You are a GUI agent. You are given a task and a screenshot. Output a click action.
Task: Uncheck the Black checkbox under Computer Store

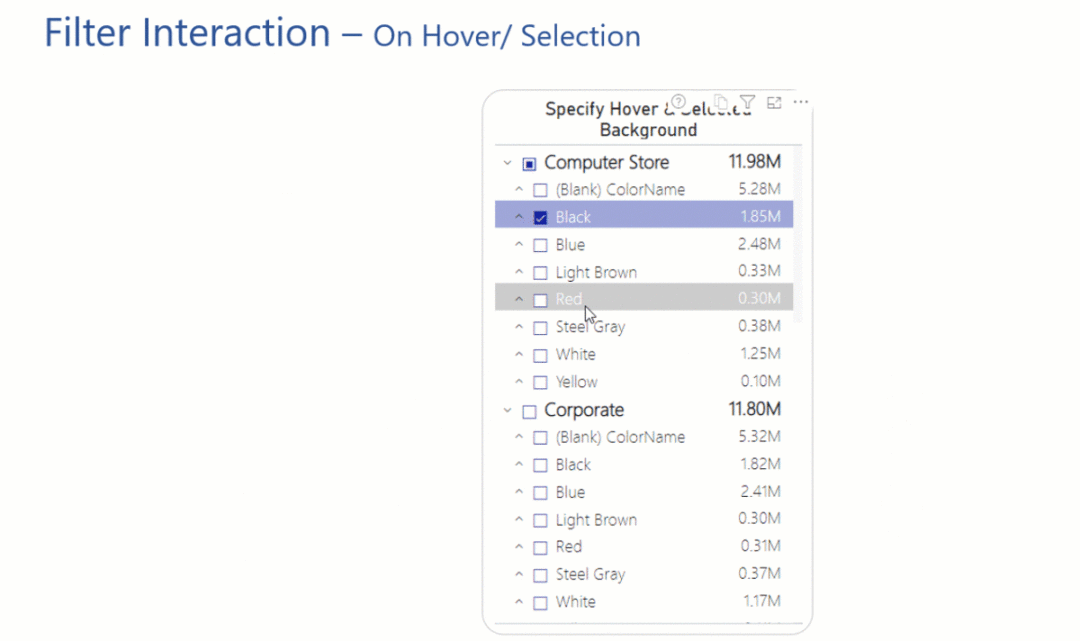pos(540,216)
